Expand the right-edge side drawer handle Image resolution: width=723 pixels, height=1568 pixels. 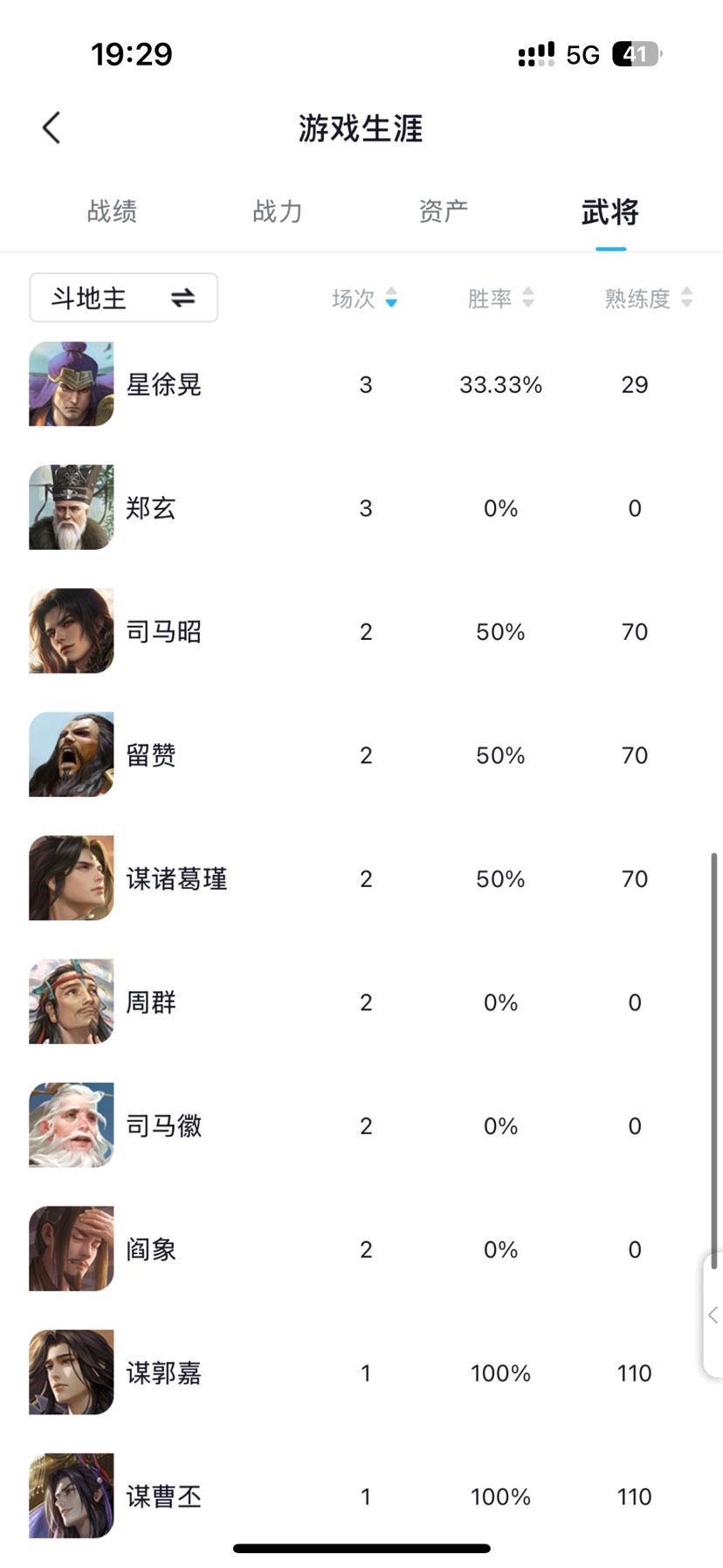tap(713, 1315)
